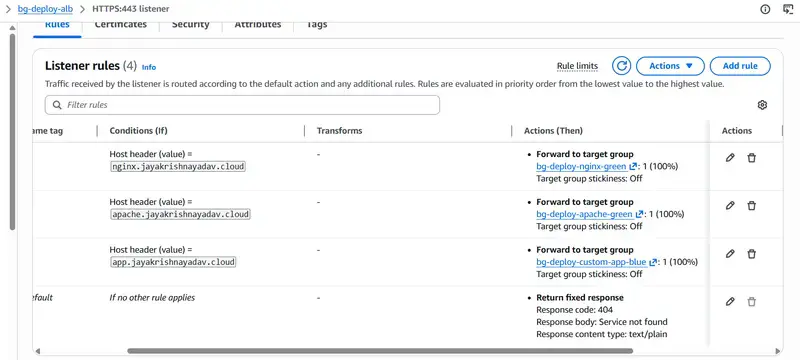Click the breadcrumb chevron before bg-deploy-alb
Screen dimensions: 800x360
click(8, 9)
